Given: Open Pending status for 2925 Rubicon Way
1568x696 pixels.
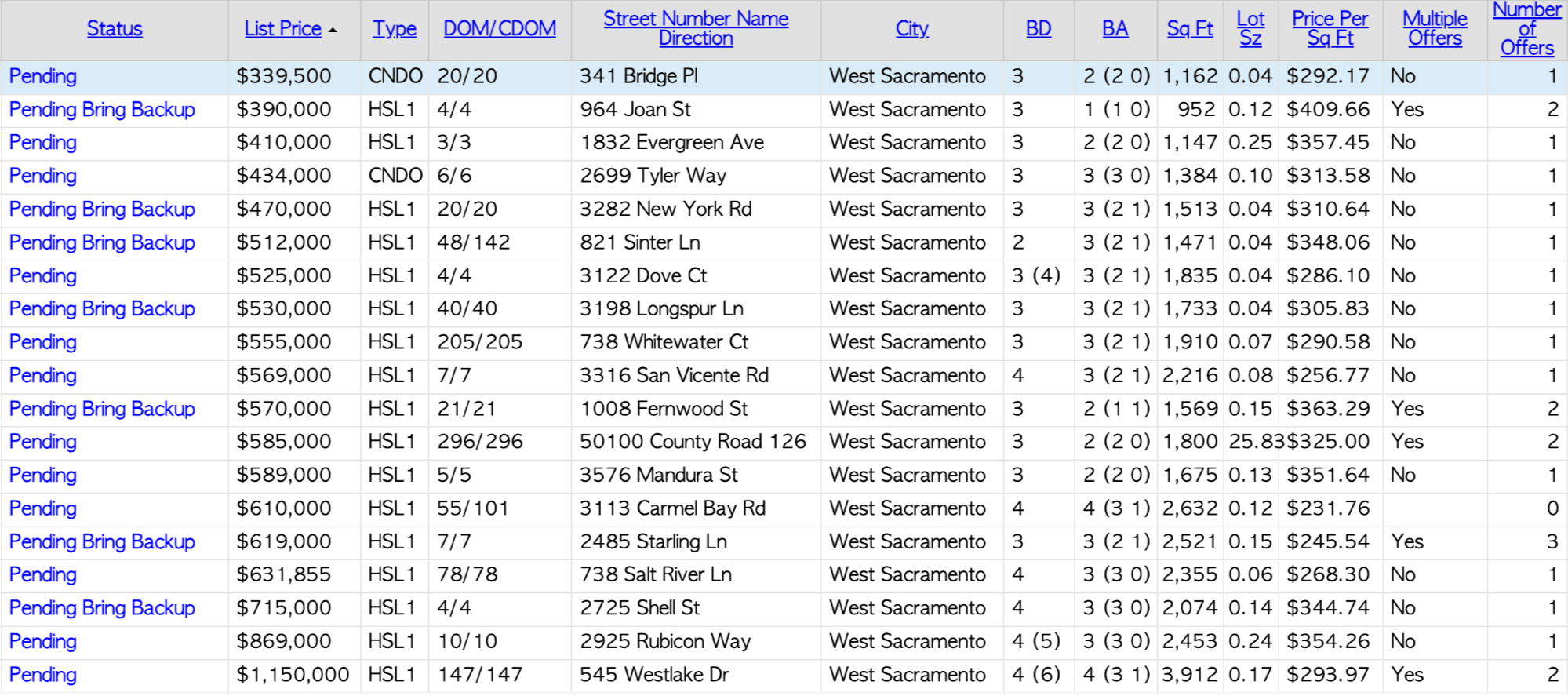Looking at the screenshot, I should (43, 641).
